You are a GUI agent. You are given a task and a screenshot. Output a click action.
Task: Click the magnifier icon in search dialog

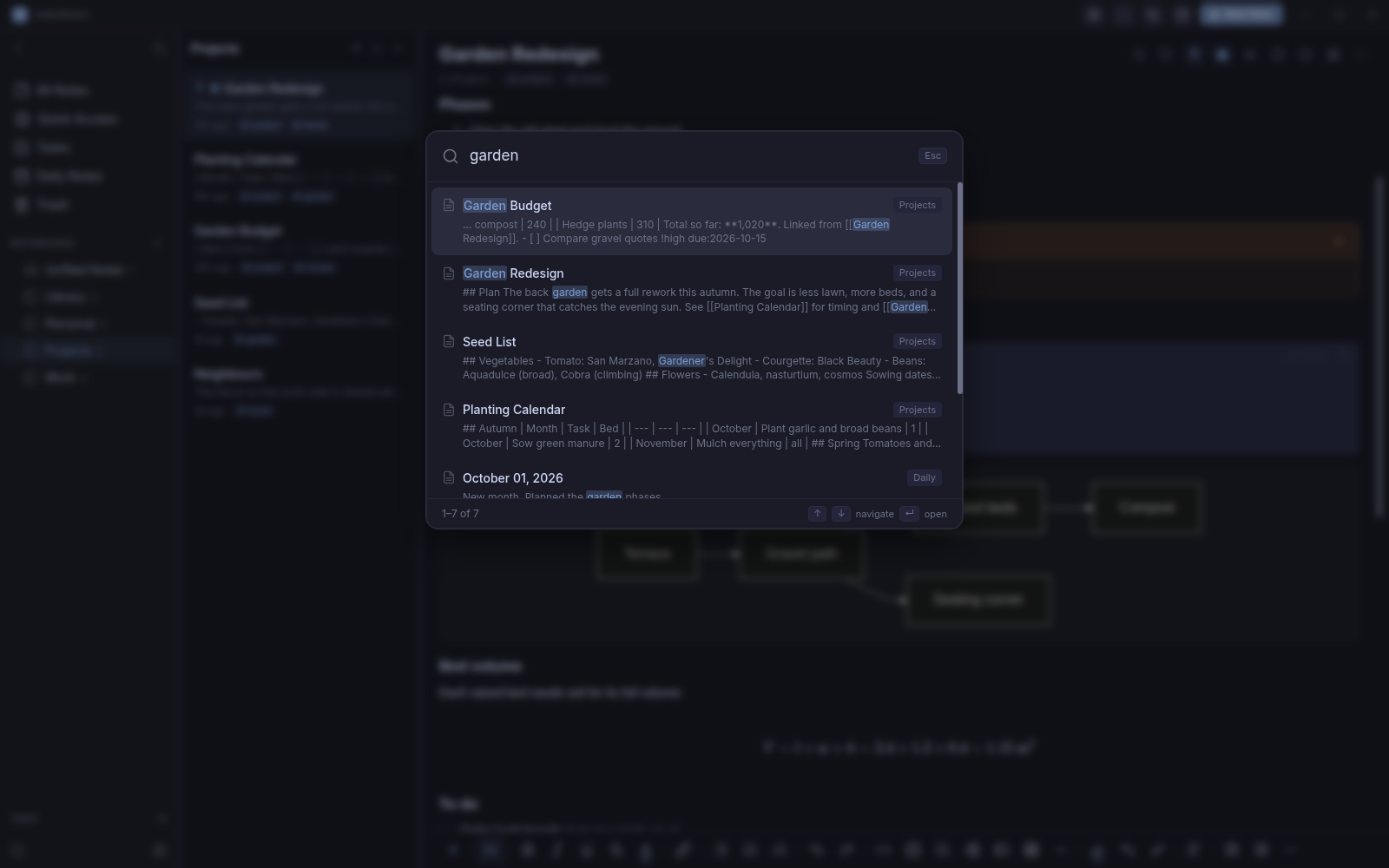(x=451, y=156)
